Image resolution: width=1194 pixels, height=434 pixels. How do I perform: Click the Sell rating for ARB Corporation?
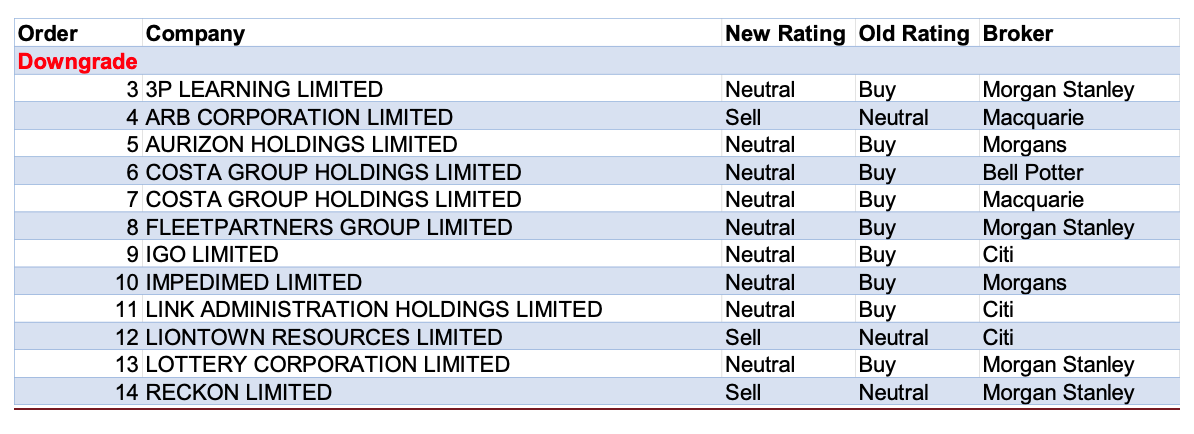coord(743,117)
